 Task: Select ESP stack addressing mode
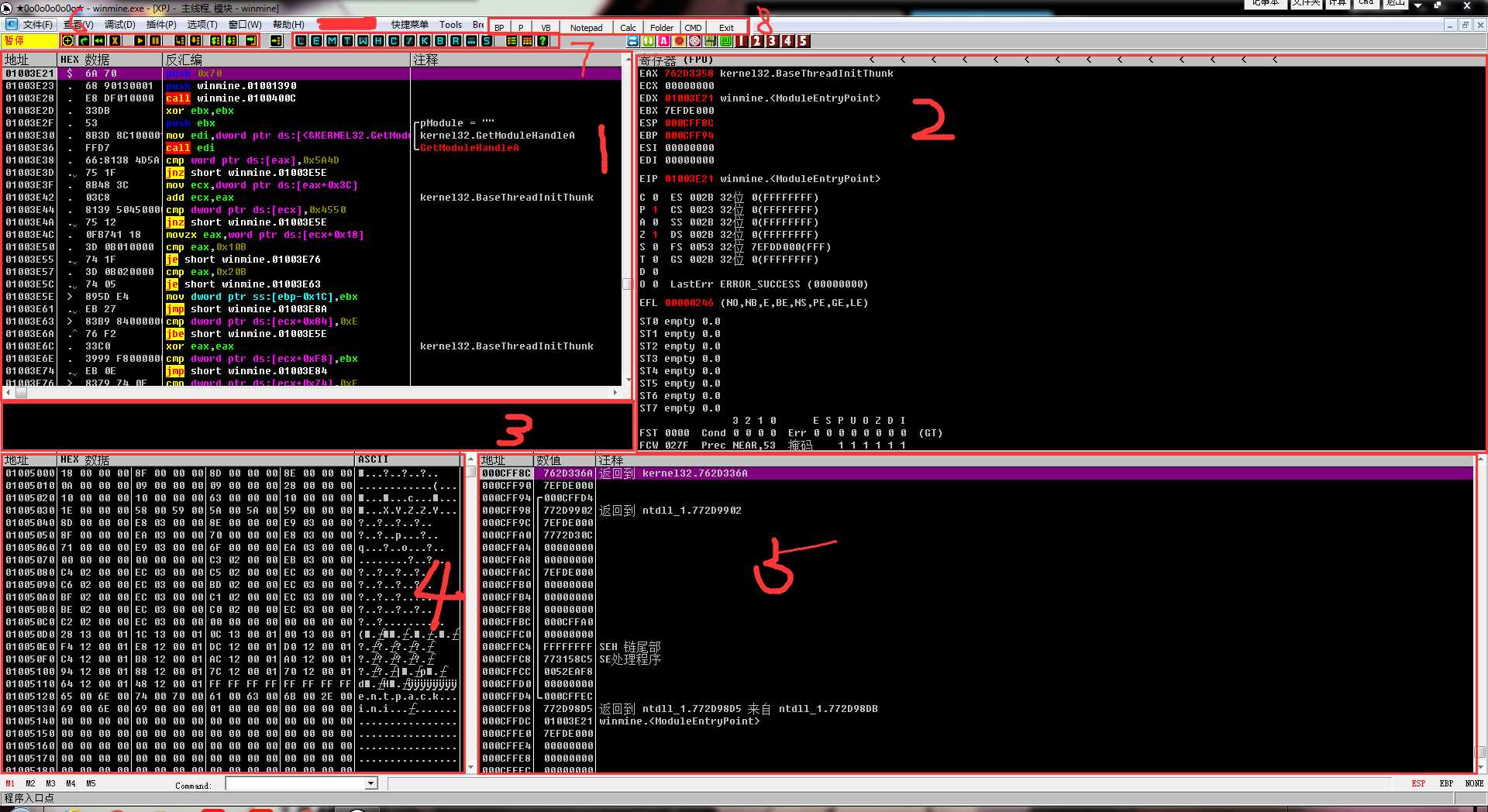1417,783
